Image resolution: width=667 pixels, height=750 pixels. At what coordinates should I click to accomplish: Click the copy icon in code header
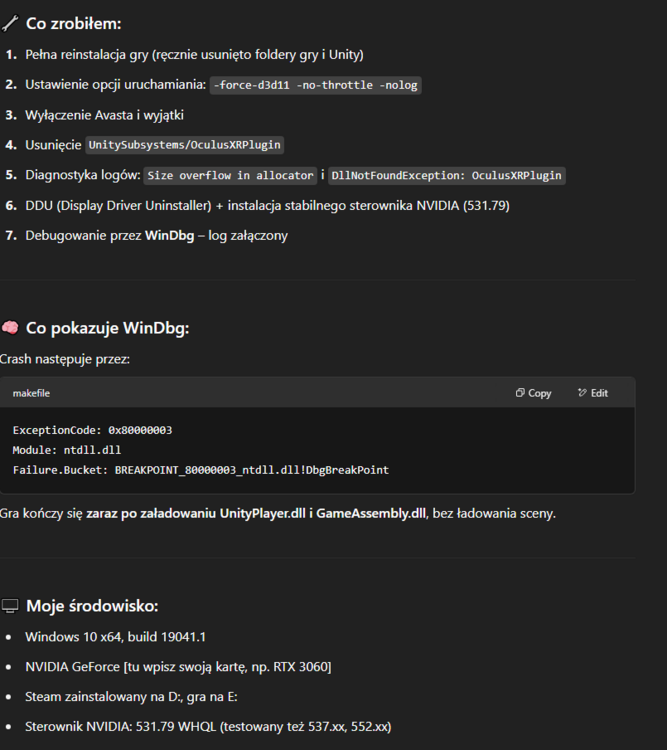(520, 393)
